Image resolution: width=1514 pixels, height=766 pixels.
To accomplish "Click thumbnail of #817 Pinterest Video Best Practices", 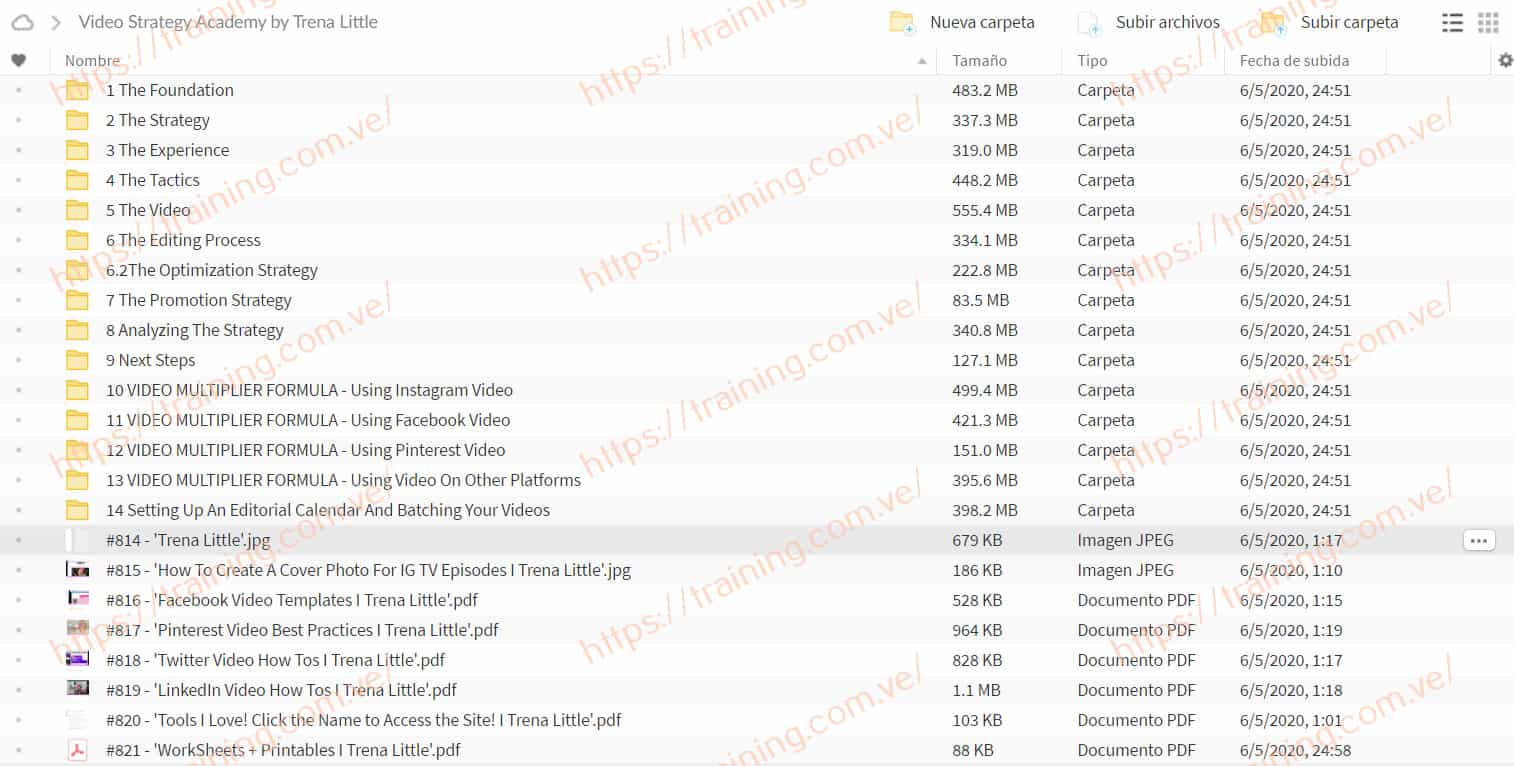I will point(77,628).
